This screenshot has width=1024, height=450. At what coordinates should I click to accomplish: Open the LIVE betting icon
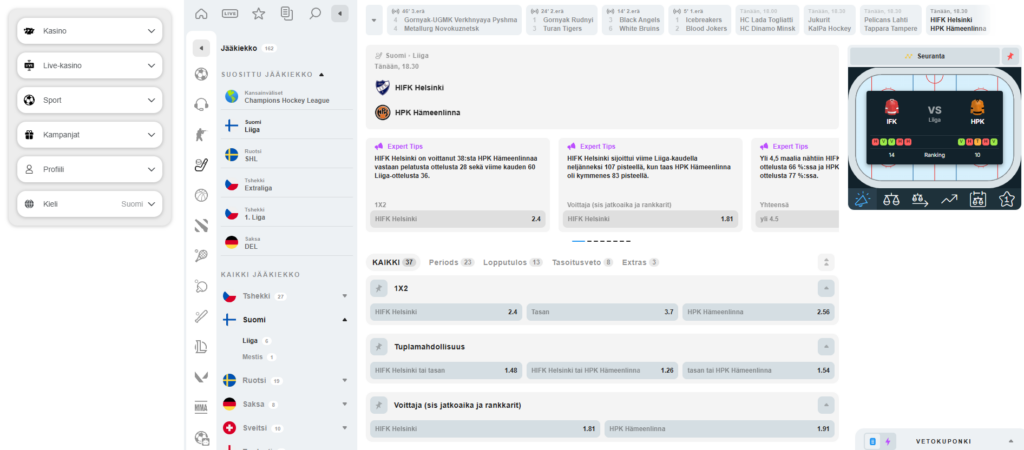coord(230,14)
